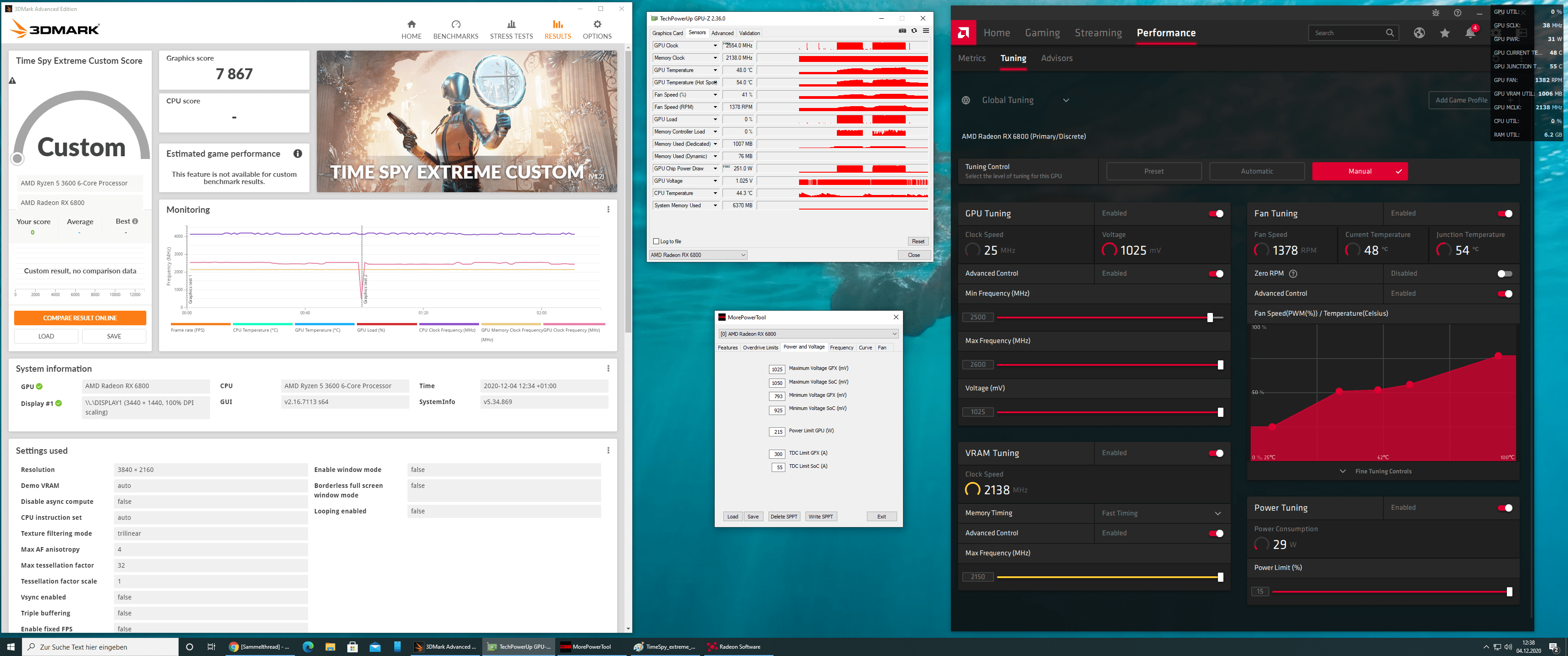Viewport: 1568px width, 656px height.
Task: Open Settings used three-dot menu
Action: point(608,450)
